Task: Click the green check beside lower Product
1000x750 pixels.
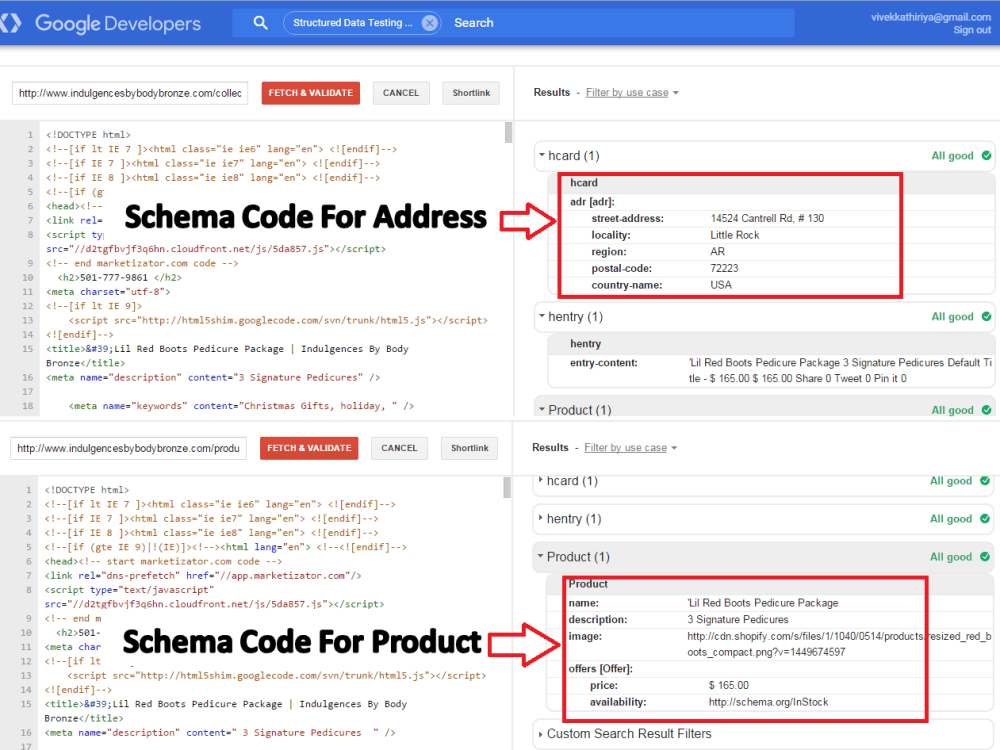Action: coord(985,557)
